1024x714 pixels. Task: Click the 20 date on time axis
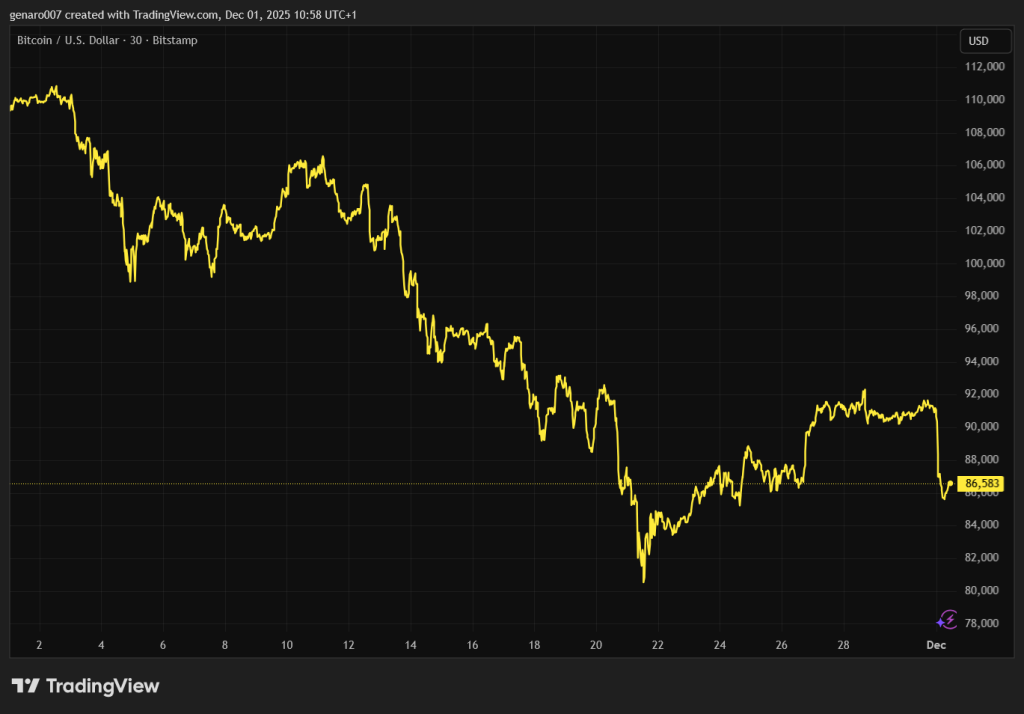tap(596, 645)
